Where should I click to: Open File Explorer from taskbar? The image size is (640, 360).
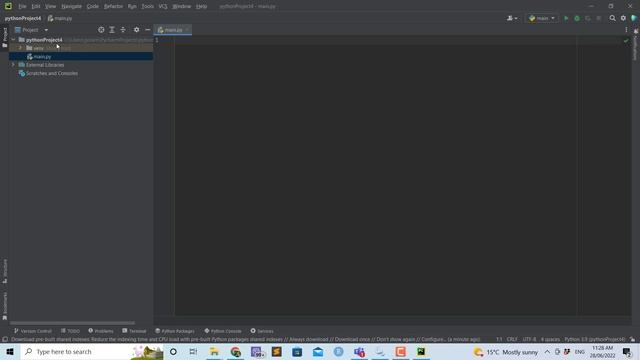coord(214,351)
